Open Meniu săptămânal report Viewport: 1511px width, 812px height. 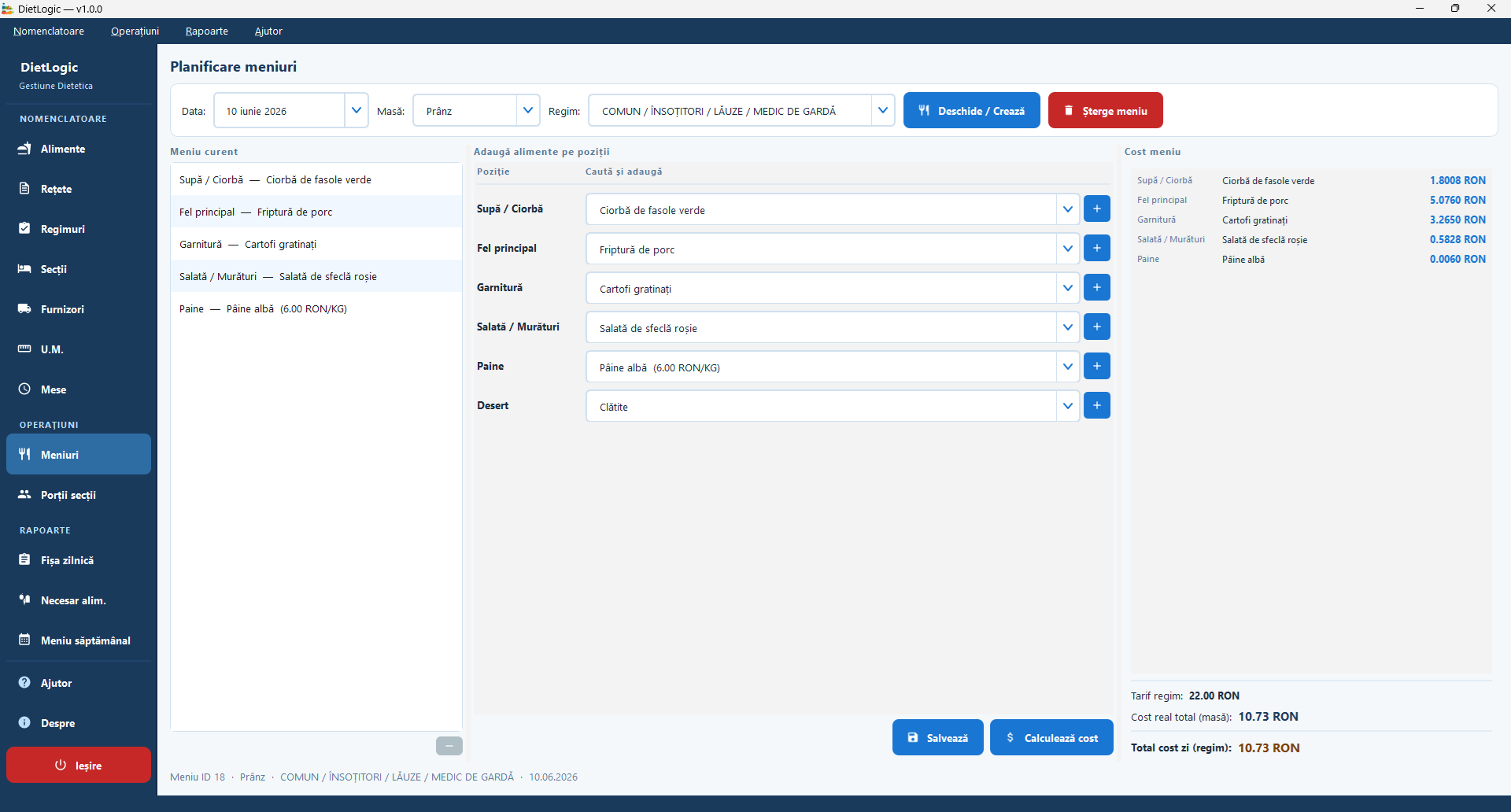coord(79,640)
